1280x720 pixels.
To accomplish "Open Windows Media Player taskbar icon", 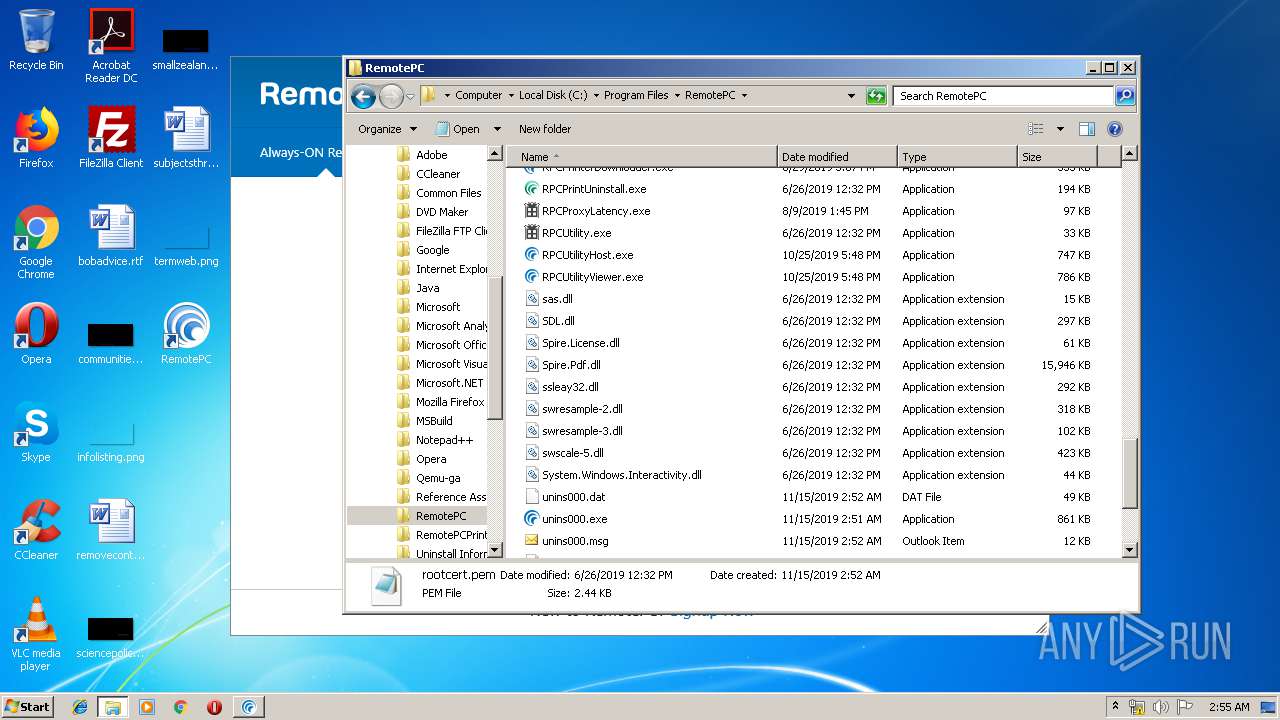I will [x=147, y=707].
